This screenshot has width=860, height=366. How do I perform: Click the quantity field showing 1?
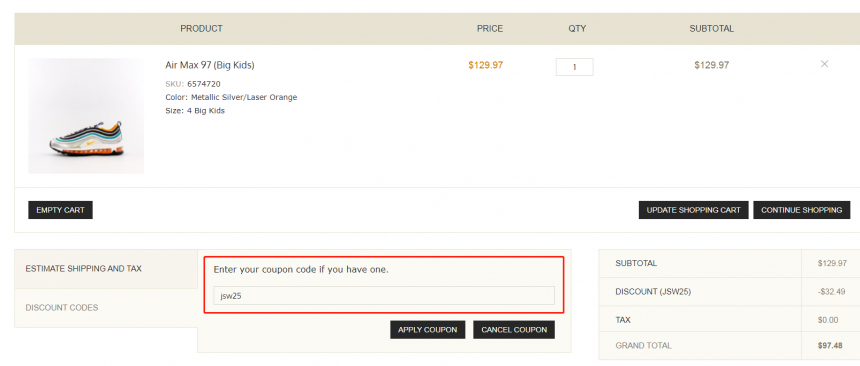[x=574, y=67]
